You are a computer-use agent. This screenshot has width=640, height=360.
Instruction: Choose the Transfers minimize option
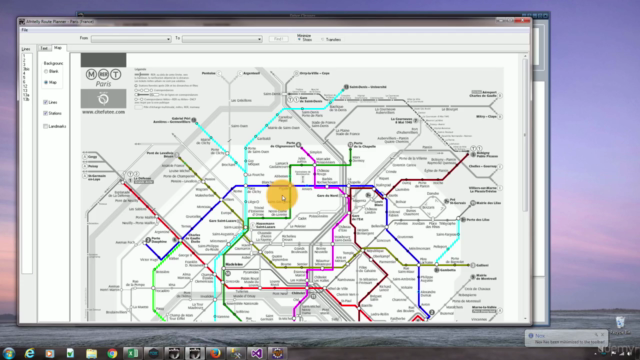[x=323, y=40]
